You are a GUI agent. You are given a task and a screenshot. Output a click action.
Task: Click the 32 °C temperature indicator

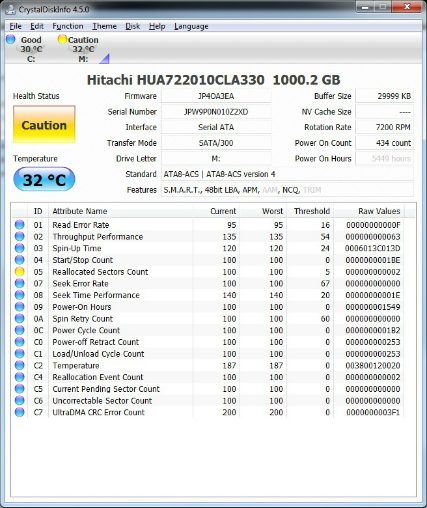pos(44,180)
